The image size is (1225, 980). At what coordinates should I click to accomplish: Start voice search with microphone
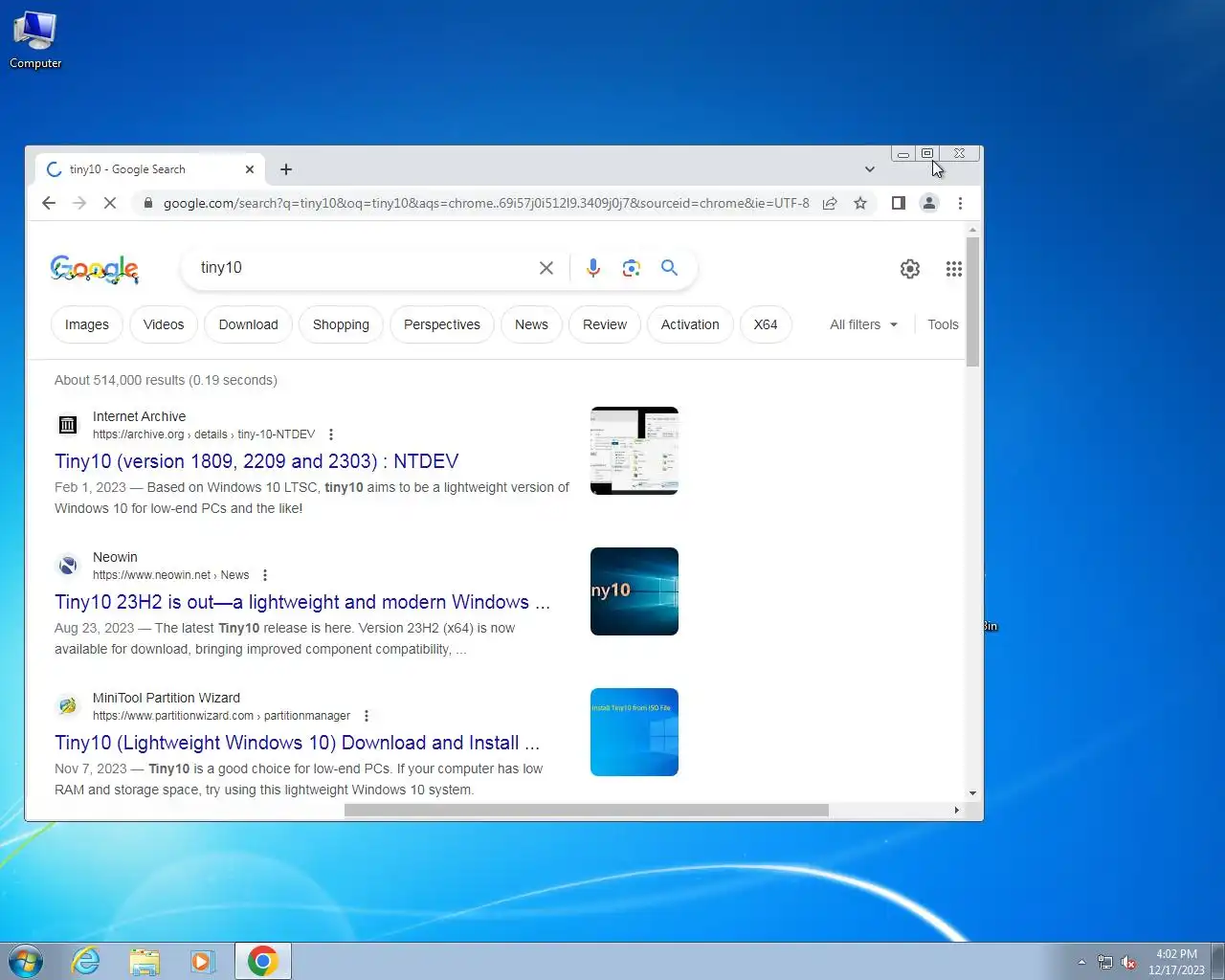pos(593,268)
